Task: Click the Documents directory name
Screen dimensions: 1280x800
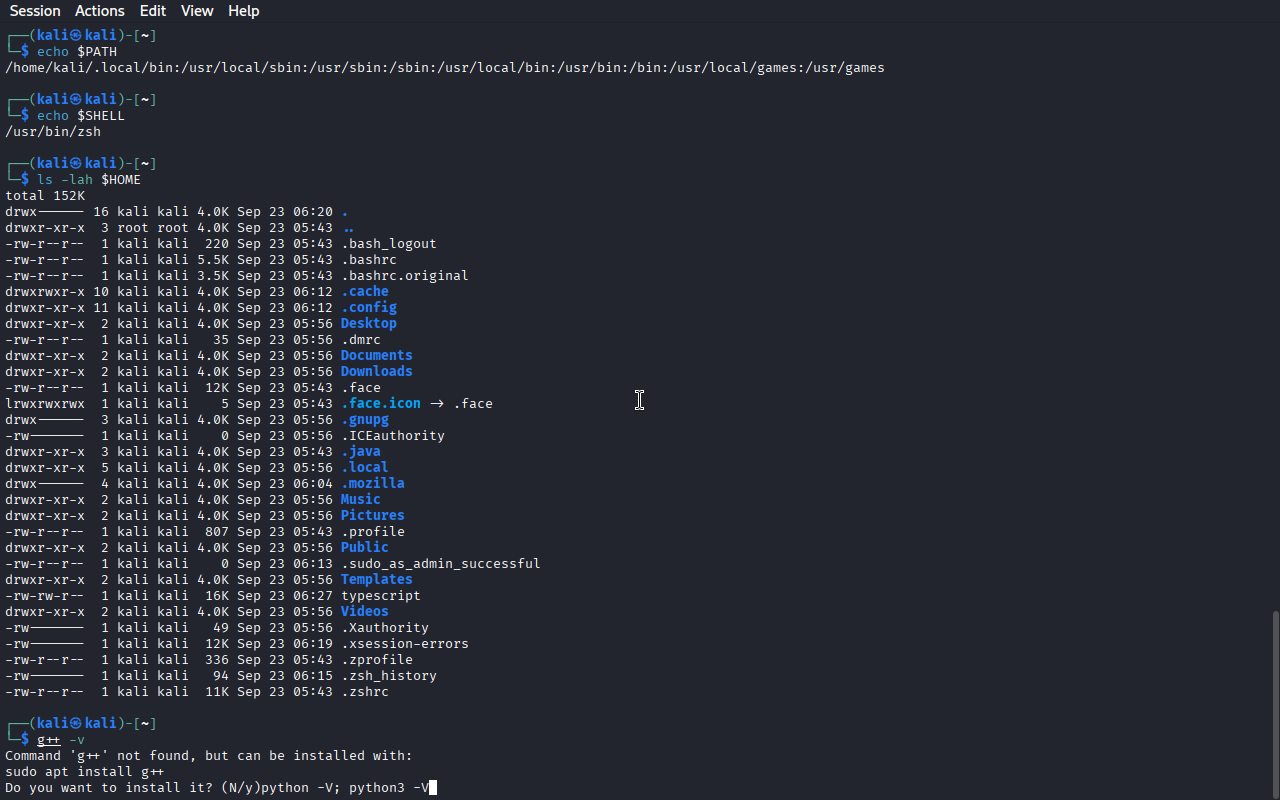Action: [376, 356]
